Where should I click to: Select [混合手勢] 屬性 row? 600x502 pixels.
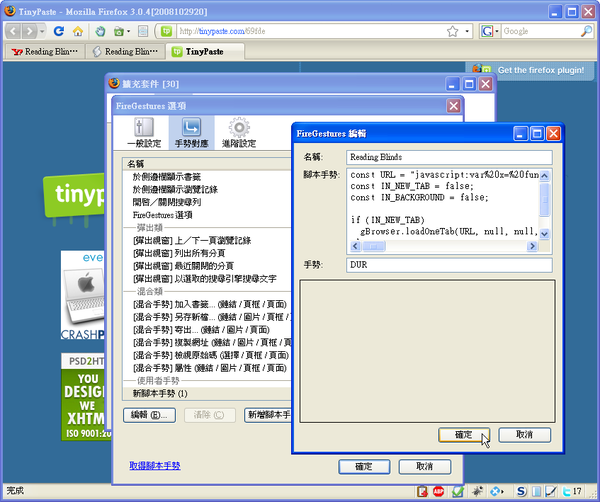tap(207, 368)
